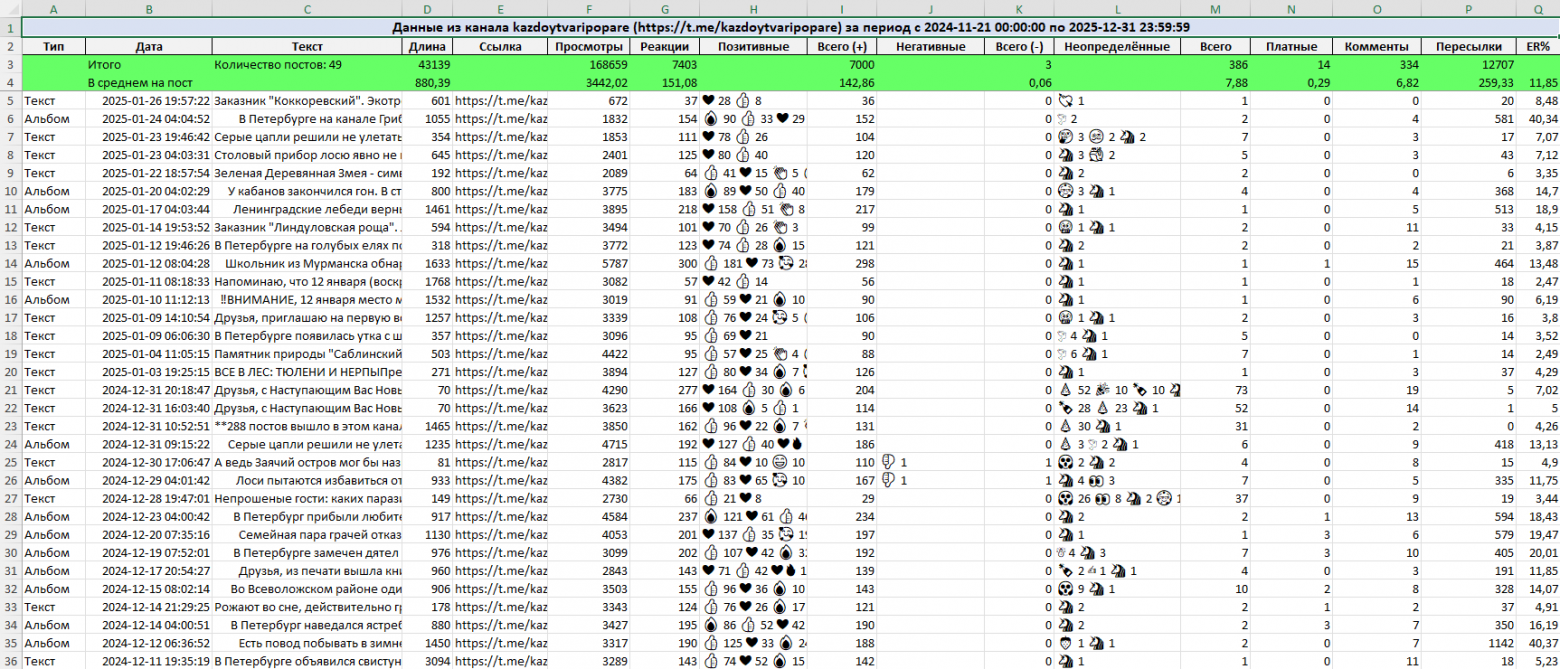
Task: Click the select-all corner of the sheet
Action: click(10, 9)
